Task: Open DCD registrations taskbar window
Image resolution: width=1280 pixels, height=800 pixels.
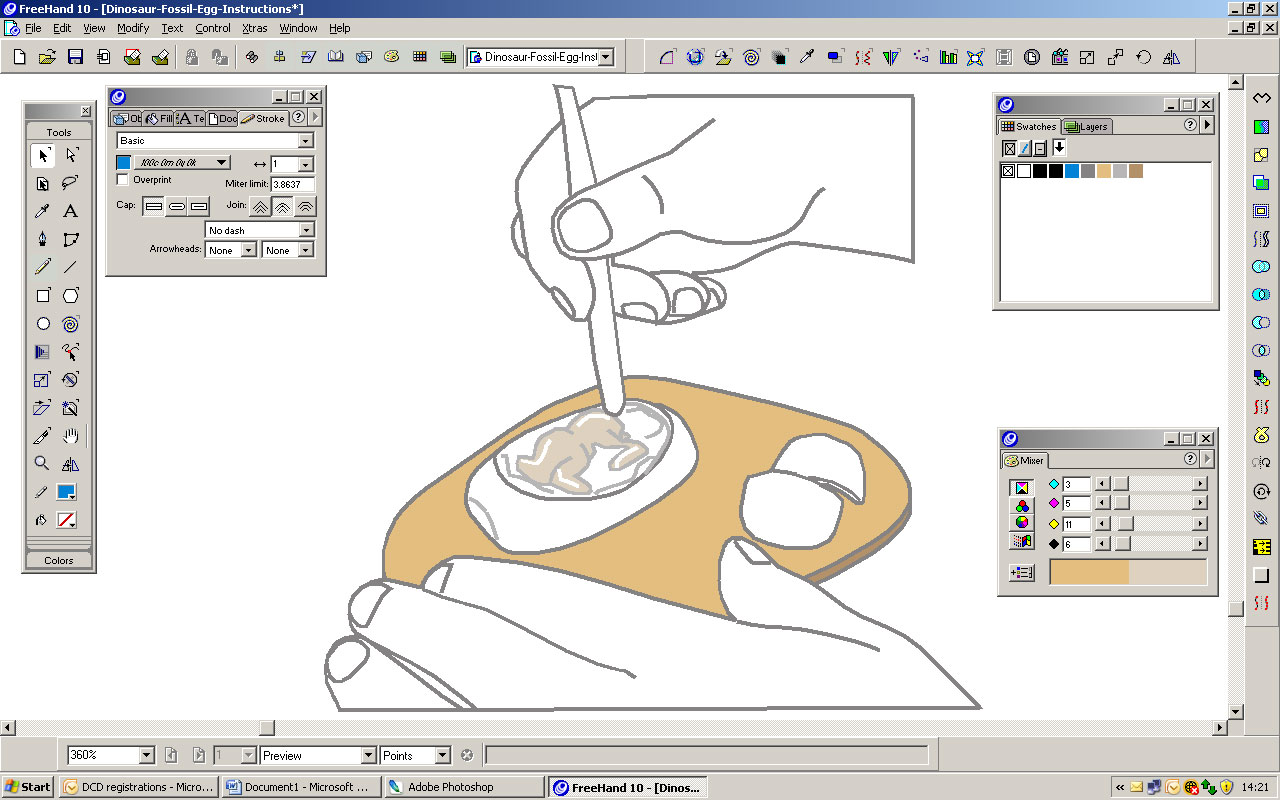Action: 139,787
